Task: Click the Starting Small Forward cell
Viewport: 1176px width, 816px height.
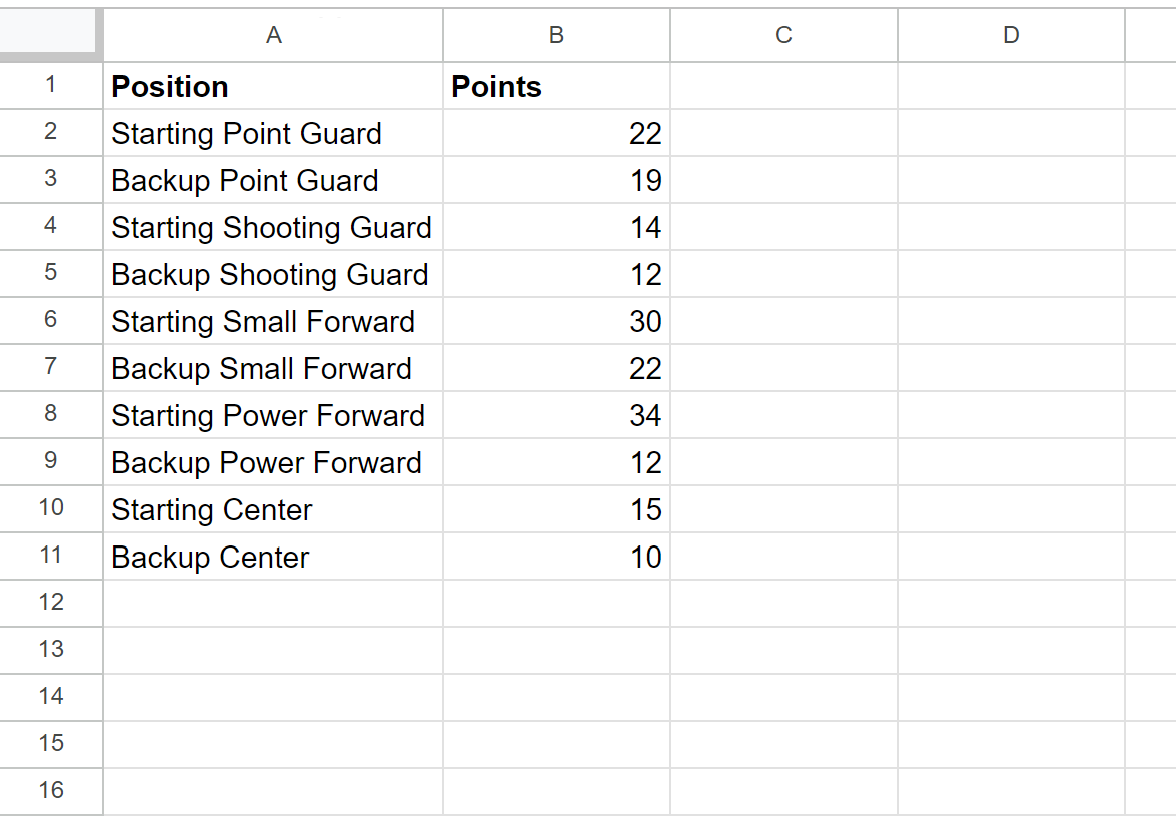Action: pos(272,321)
